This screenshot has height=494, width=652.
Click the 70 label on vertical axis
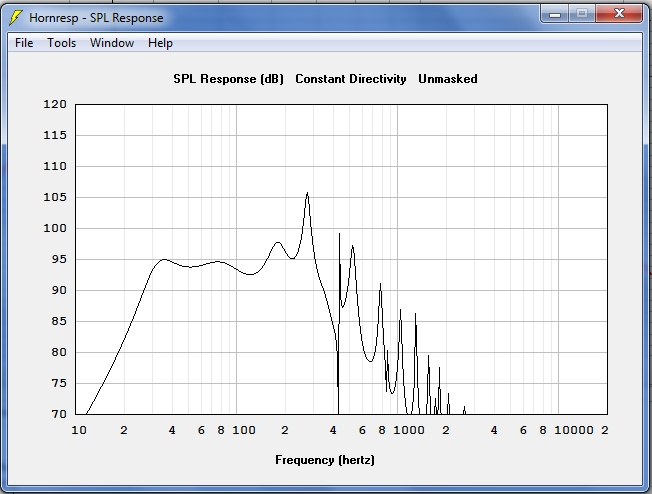click(x=59, y=414)
